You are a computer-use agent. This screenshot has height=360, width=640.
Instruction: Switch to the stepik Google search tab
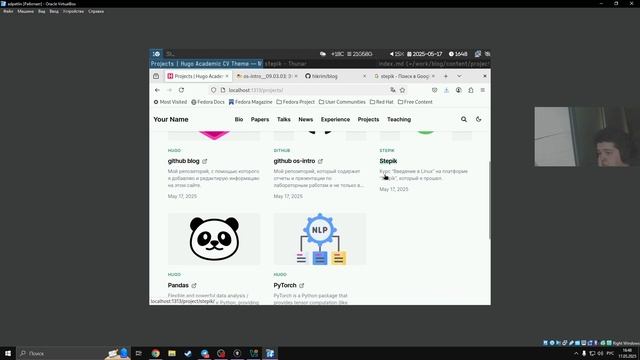coord(404,76)
